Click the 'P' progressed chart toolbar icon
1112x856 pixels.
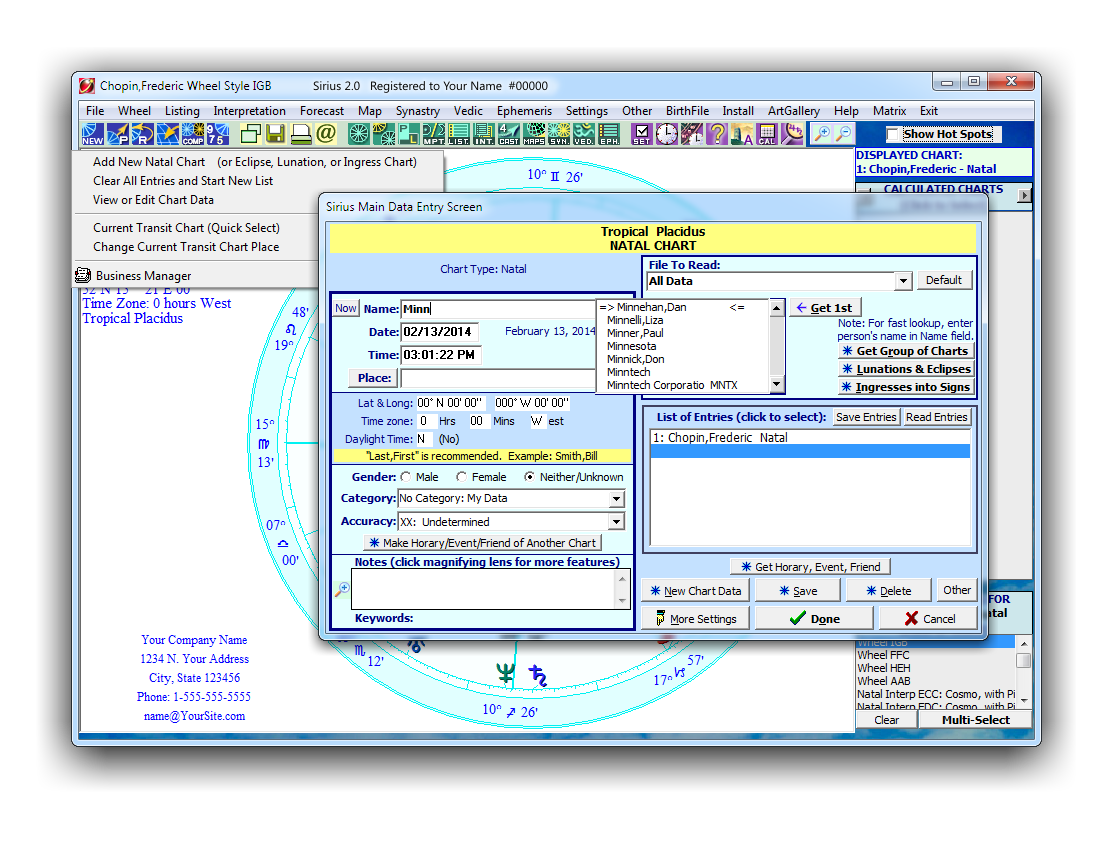tap(118, 134)
